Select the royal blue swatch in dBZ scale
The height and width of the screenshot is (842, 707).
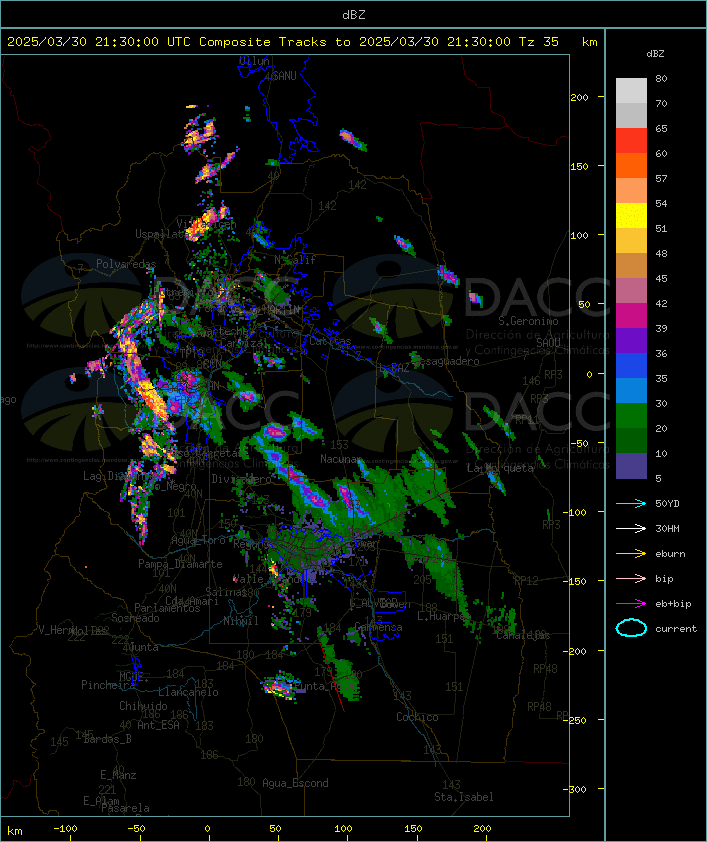click(631, 365)
